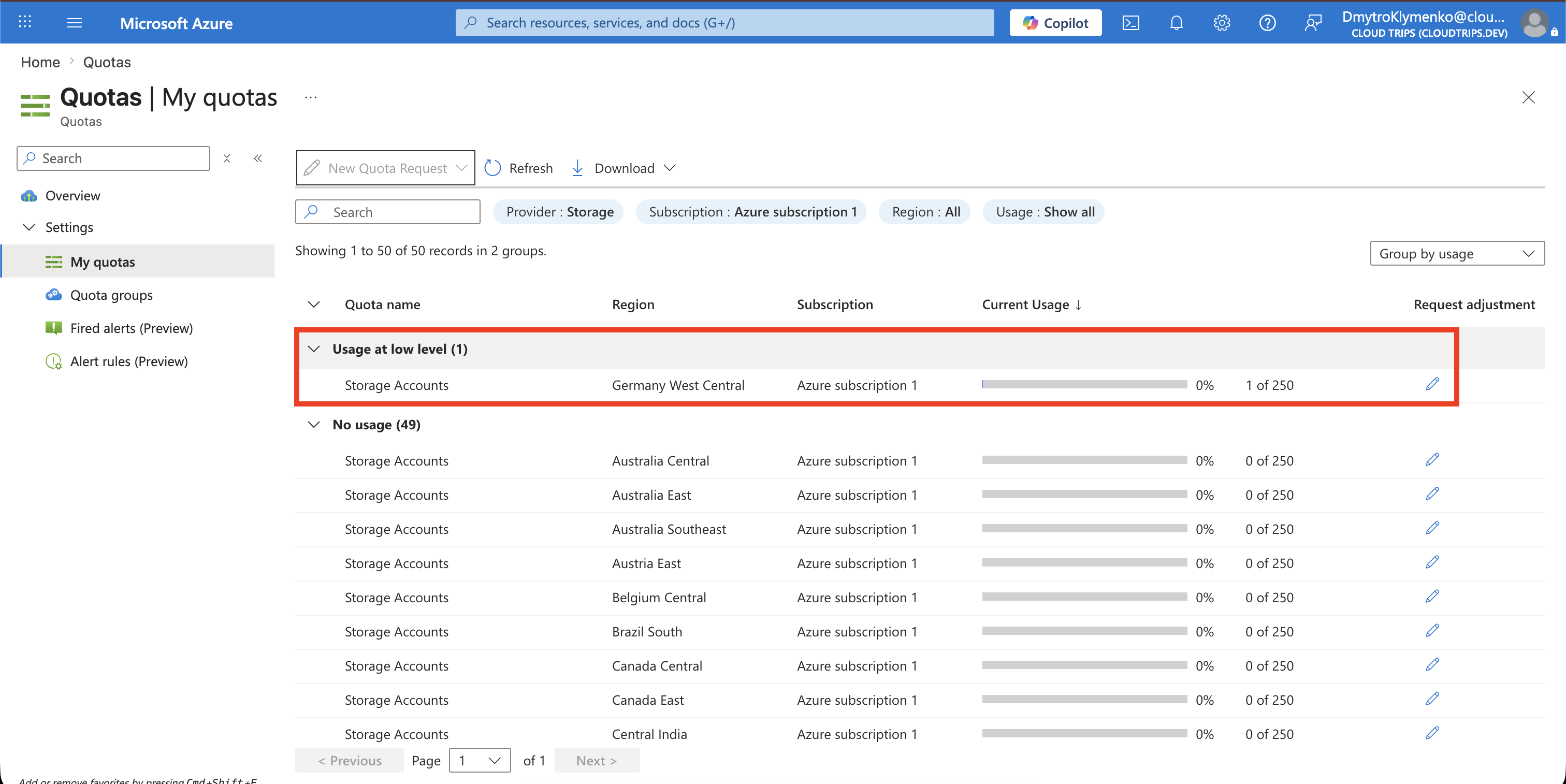The image size is (1566, 784).
Task: Sort by Quota name column
Action: click(x=382, y=304)
